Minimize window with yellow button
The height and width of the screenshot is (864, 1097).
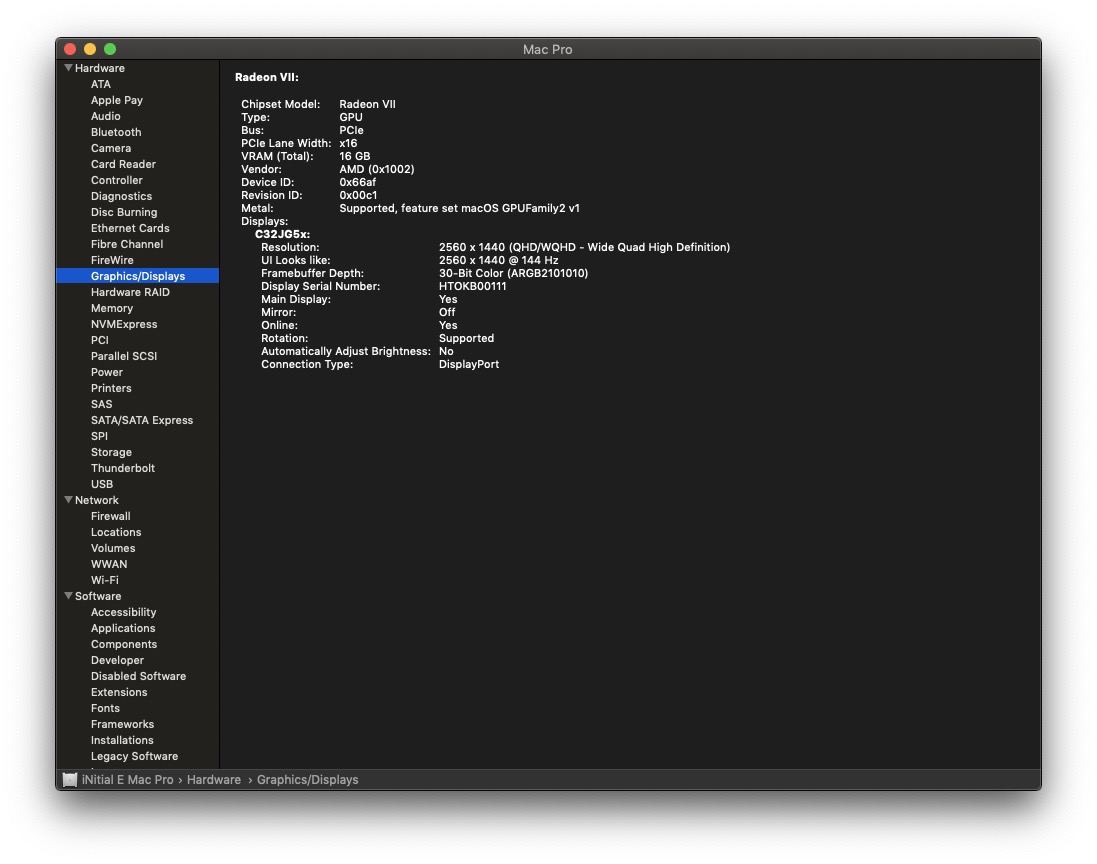tap(90, 49)
